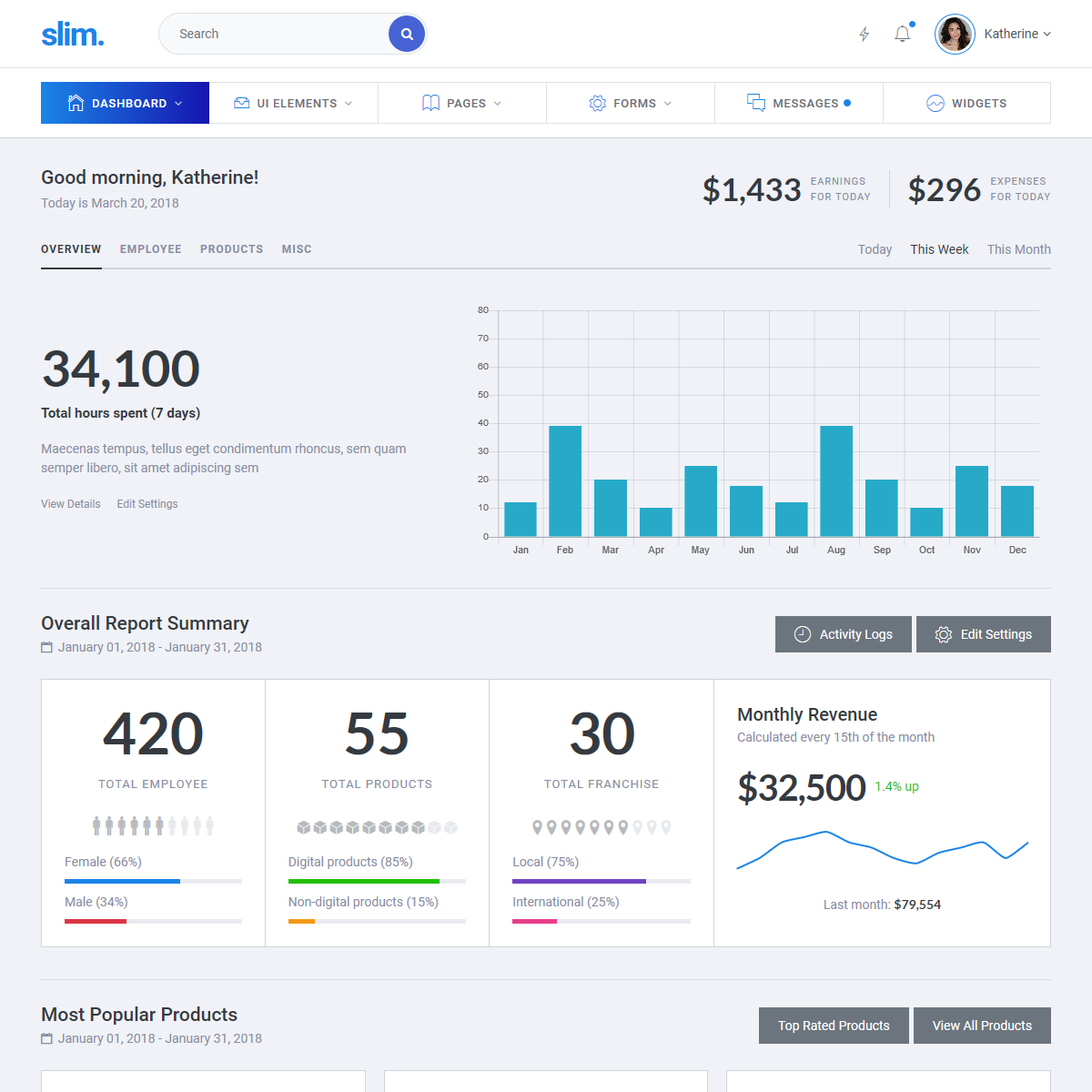Click the View Details link
Viewport: 1092px width, 1092px height.
point(71,504)
